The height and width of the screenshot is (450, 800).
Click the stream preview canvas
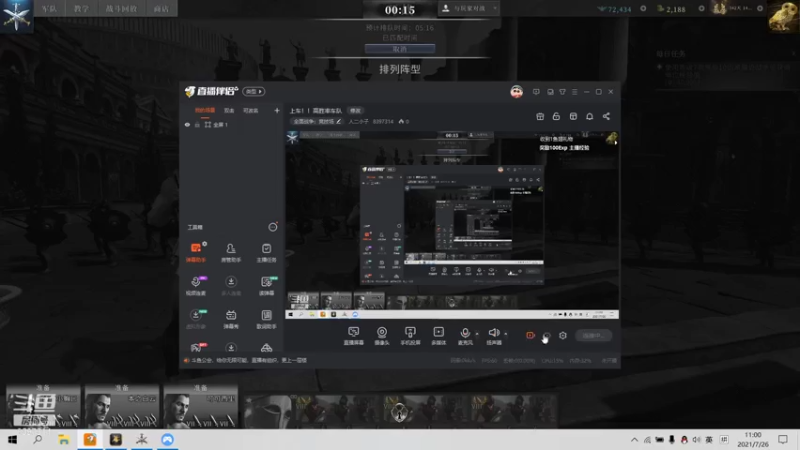[452, 225]
